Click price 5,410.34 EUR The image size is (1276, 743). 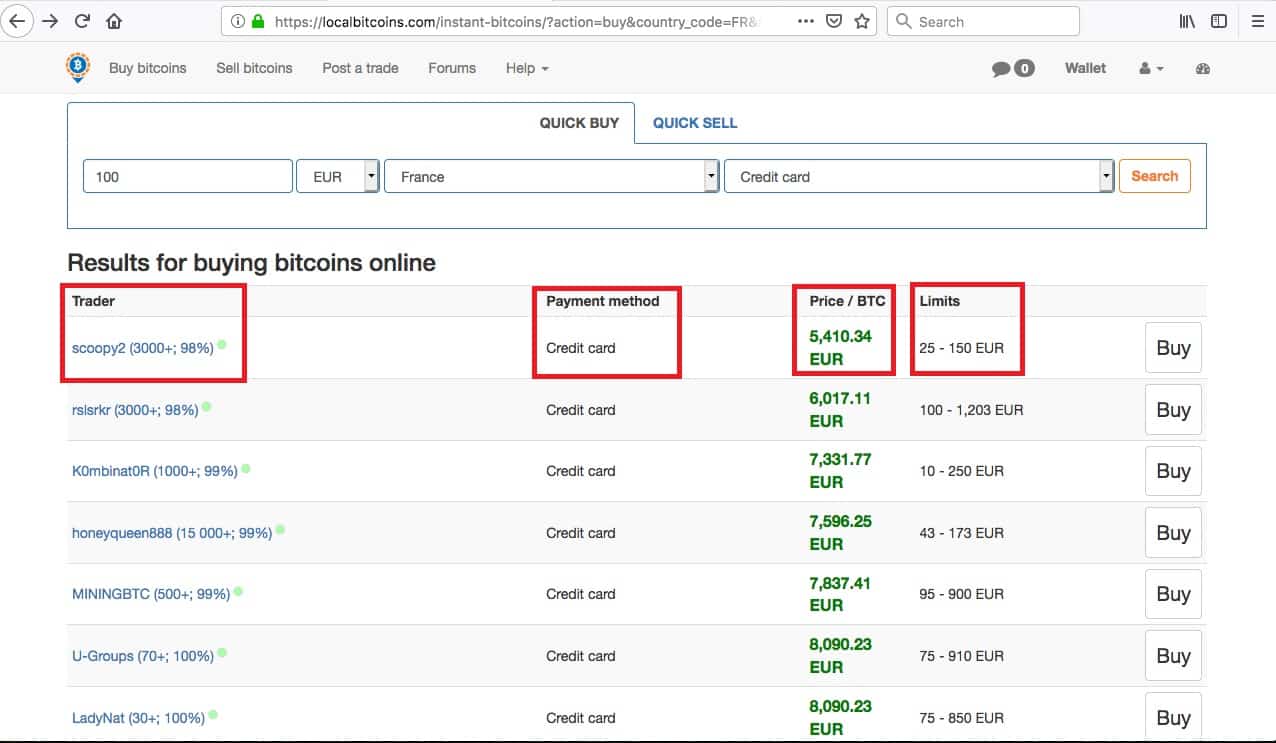pyautogui.click(x=840, y=348)
